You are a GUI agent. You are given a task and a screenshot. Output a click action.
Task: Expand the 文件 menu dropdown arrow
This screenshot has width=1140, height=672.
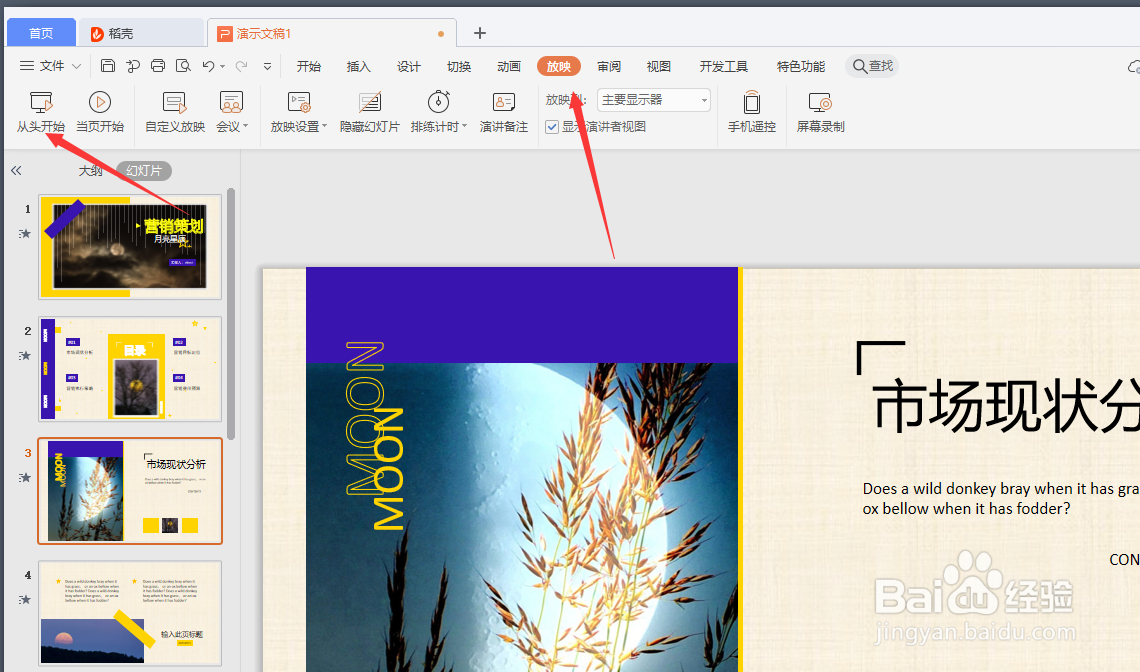click(x=76, y=66)
